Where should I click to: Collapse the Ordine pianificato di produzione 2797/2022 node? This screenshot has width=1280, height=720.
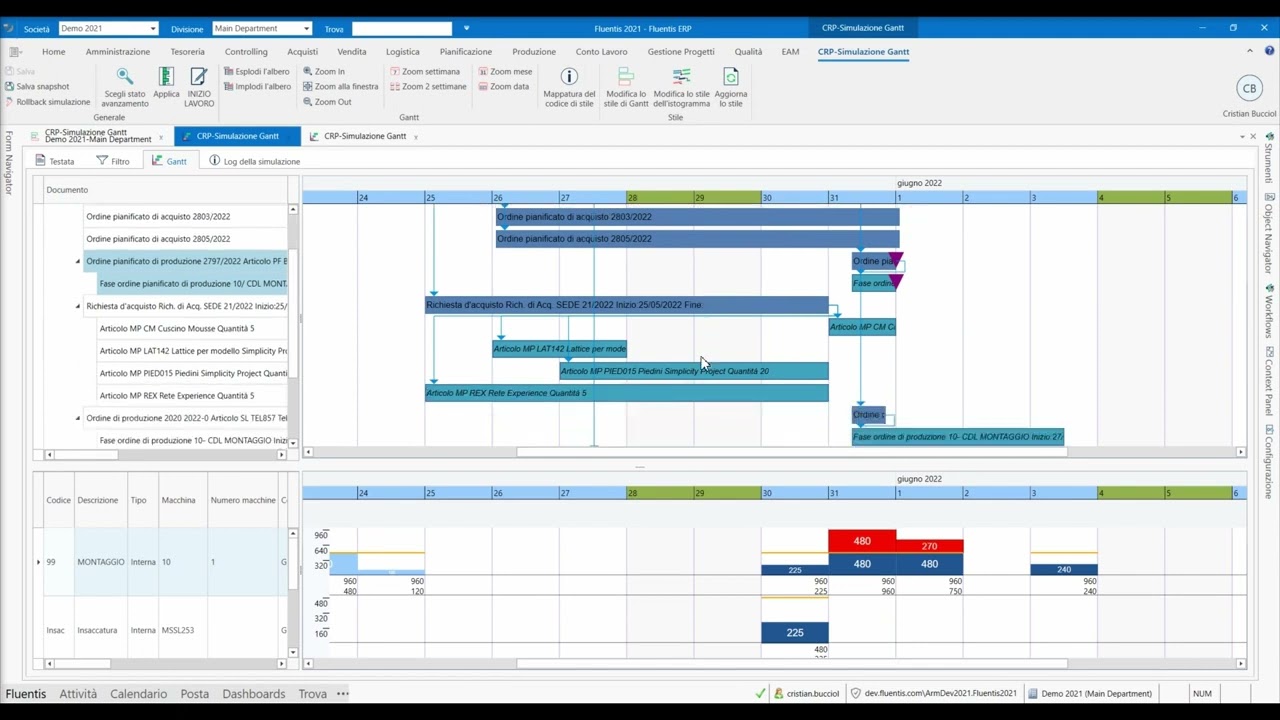pyautogui.click(x=78, y=262)
